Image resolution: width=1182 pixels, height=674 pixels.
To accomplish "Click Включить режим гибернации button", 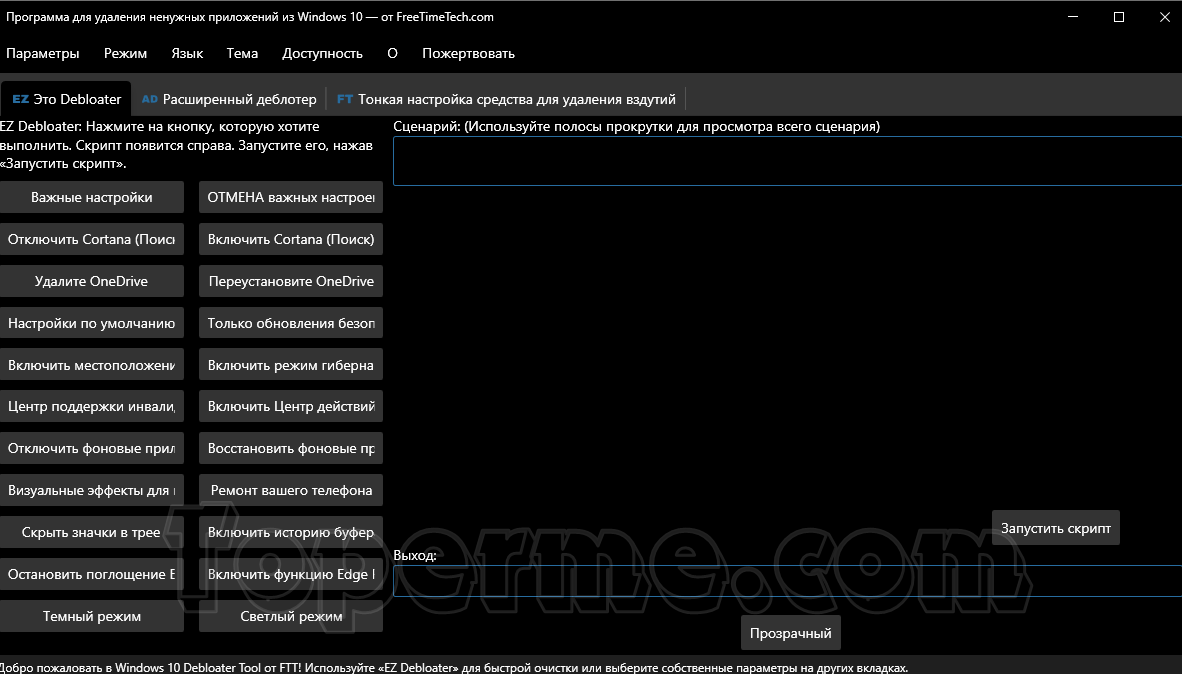I will (x=291, y=365).
